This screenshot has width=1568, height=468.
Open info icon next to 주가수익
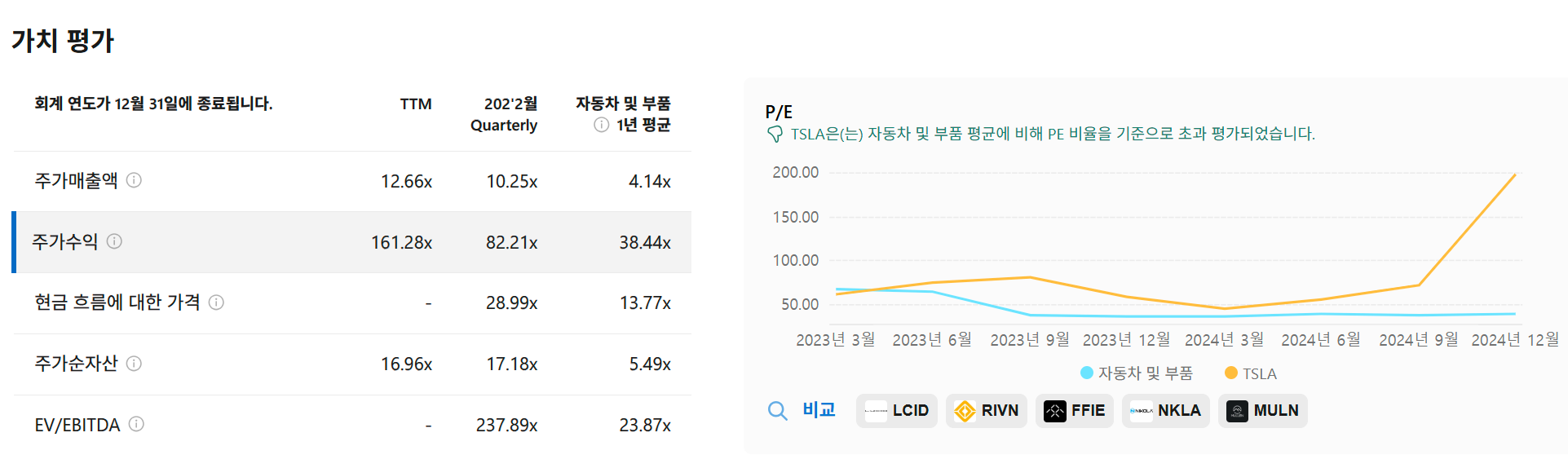115,241
